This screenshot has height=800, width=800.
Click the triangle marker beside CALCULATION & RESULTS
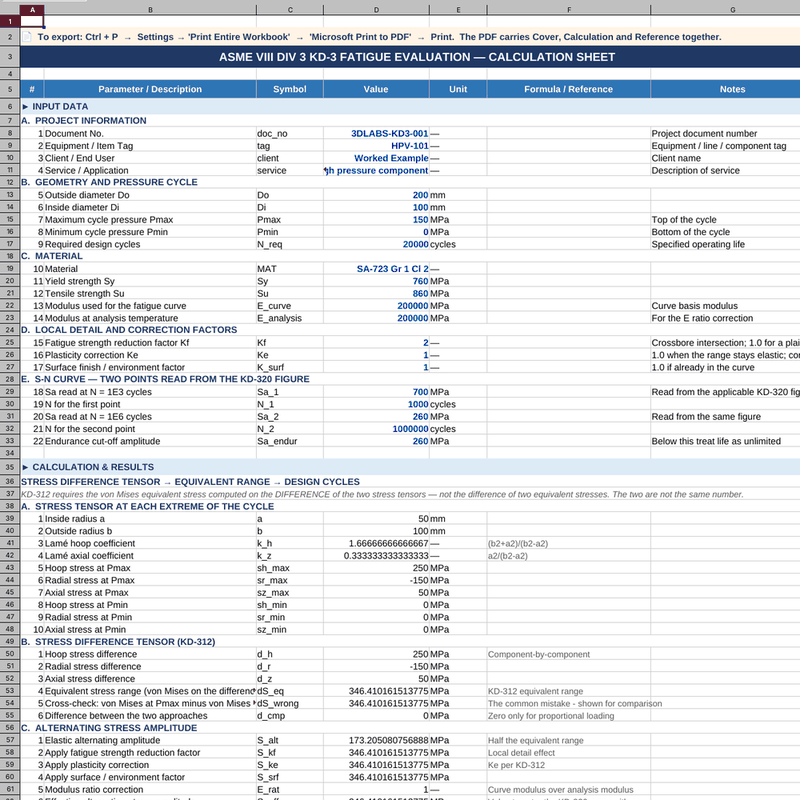point(26,467)
